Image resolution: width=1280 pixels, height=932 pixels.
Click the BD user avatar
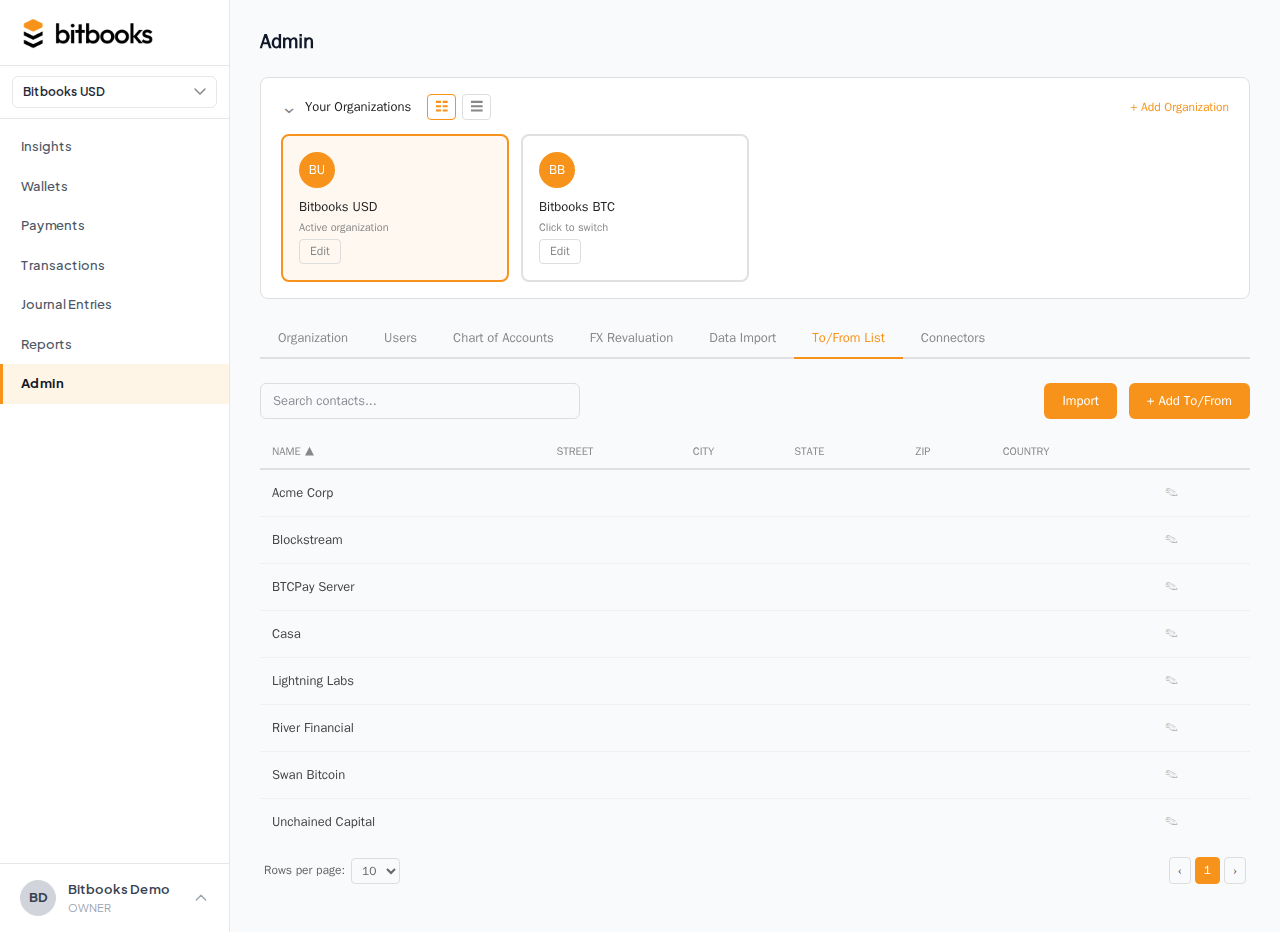click(x=38, y=898)
